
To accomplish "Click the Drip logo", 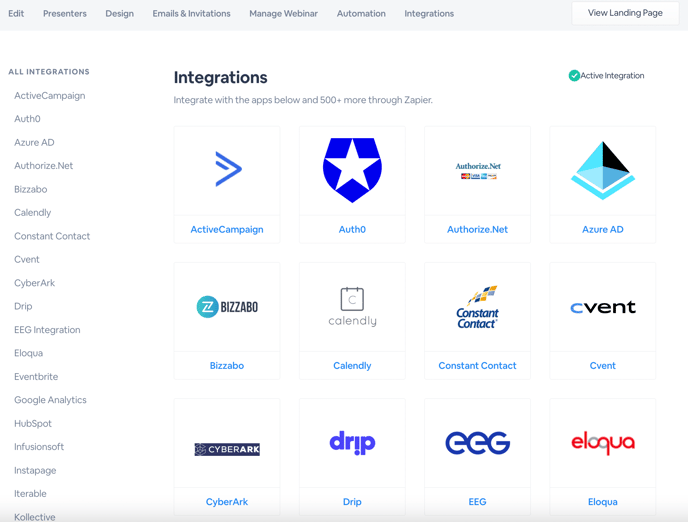I will pyautogui.click(x=352, y=443).
